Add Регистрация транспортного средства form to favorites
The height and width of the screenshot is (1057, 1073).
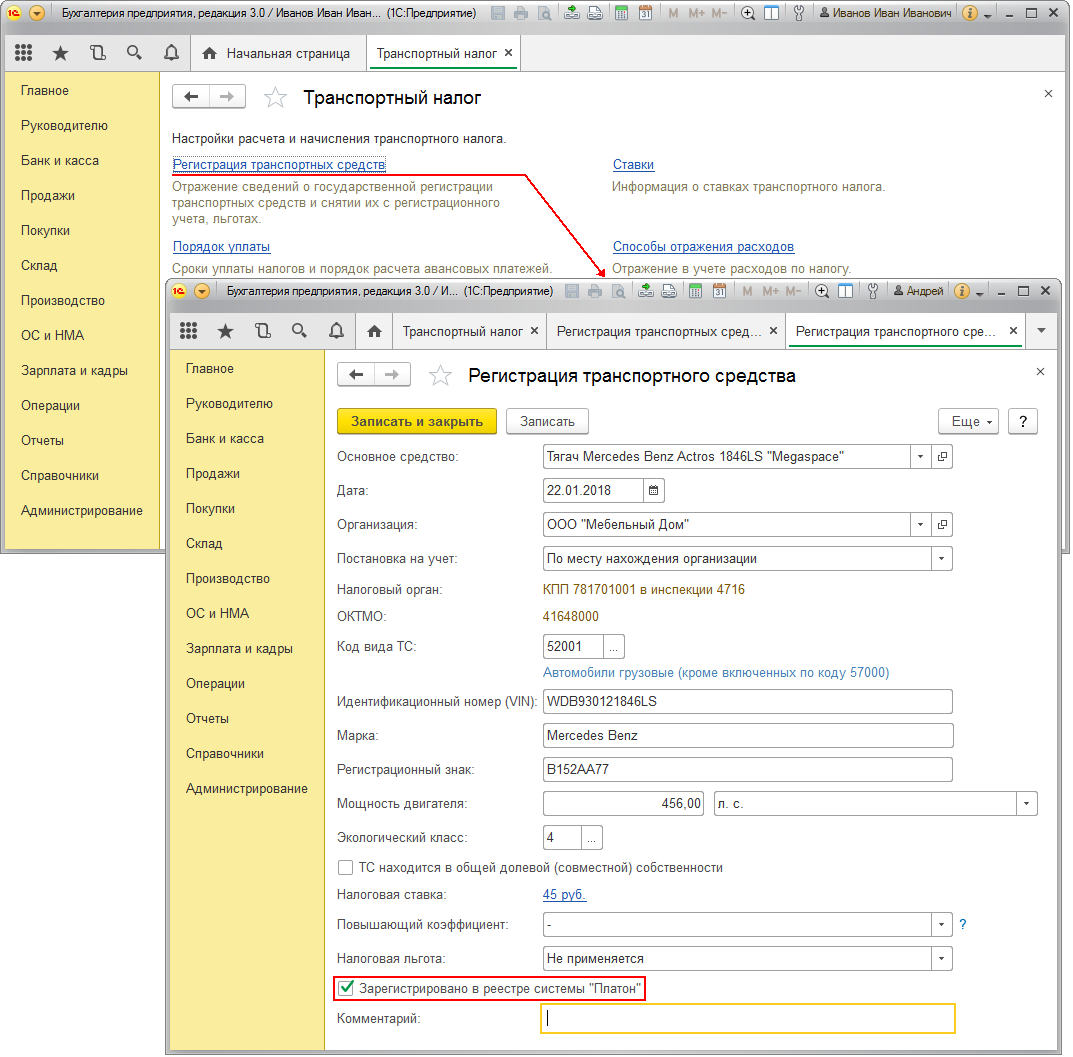(440, 376)
